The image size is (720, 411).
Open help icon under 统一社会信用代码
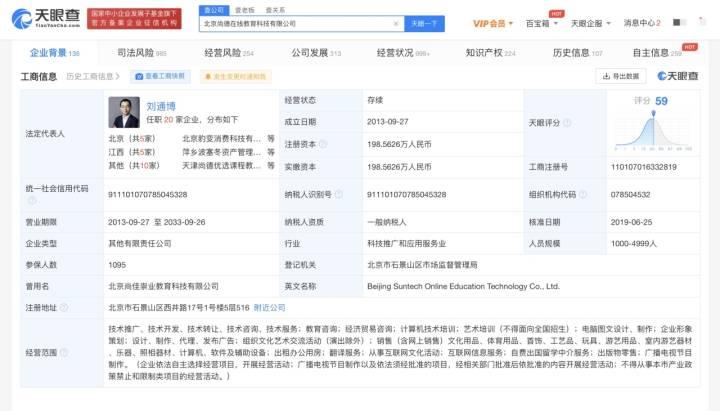point(32,200)
